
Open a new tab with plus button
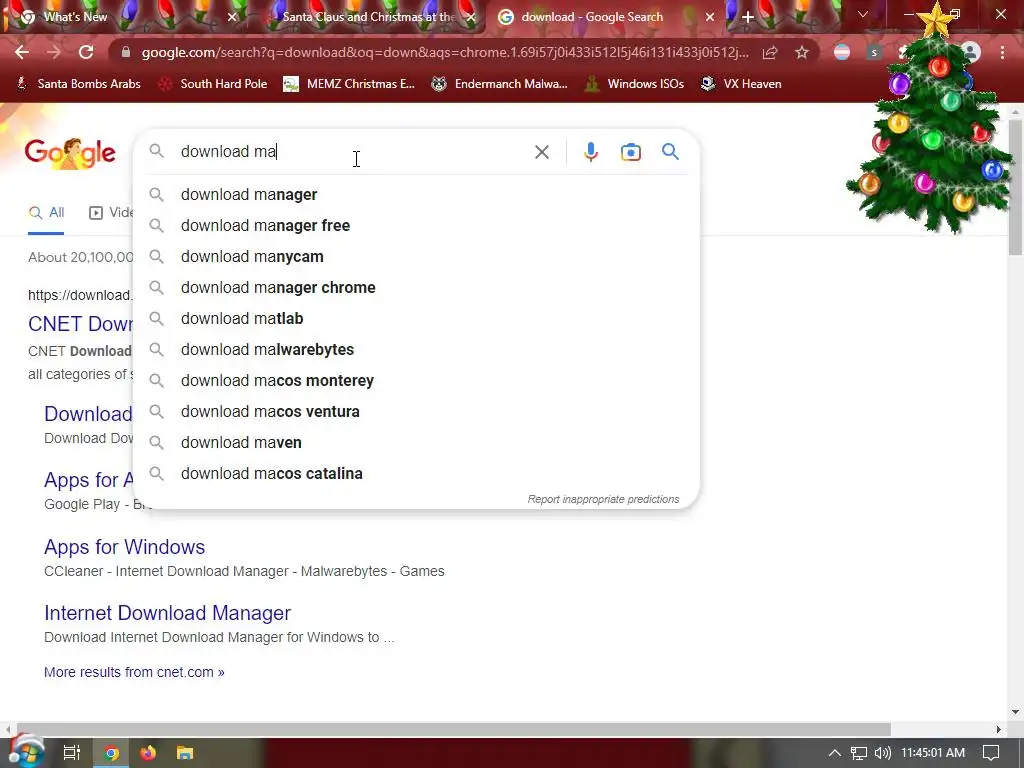(x=748, y=17)
